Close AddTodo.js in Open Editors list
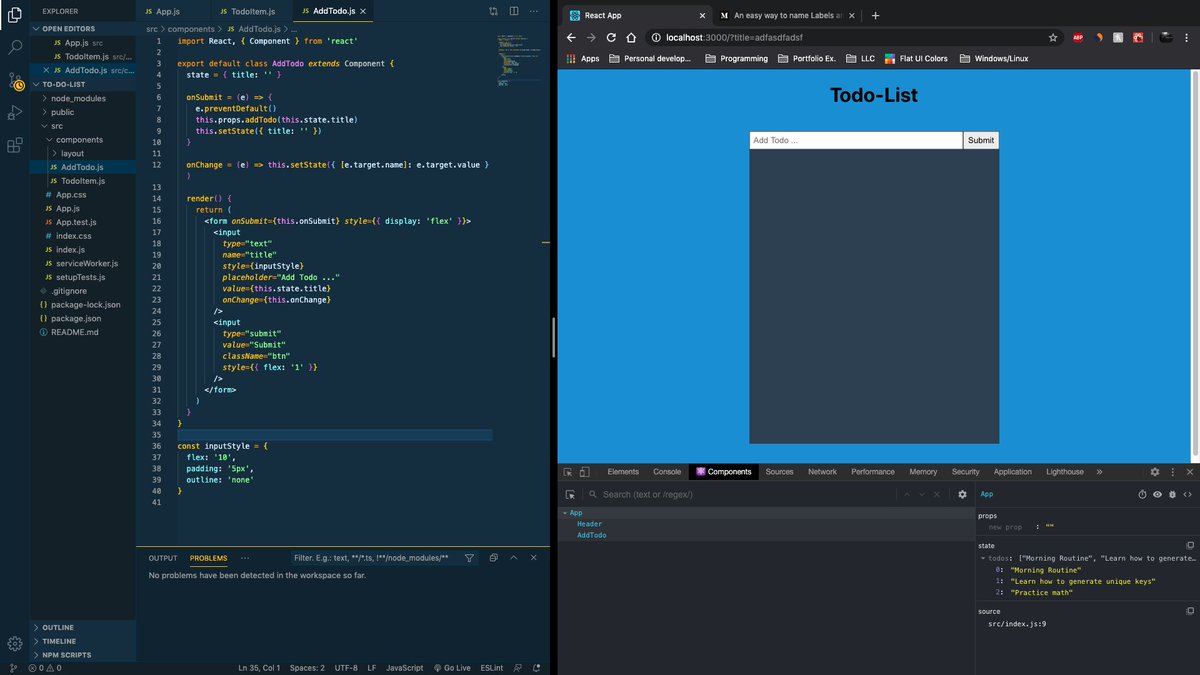Image resolution: width=1200 pixels, height=675 pixels. (x=46, y=70)
